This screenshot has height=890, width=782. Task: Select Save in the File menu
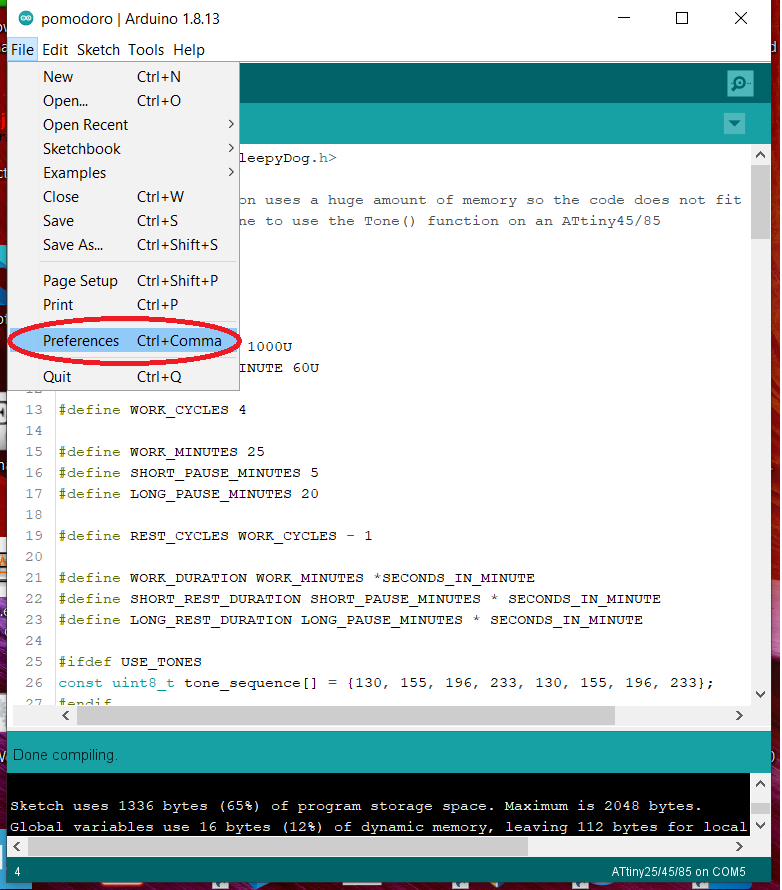pos(123,220)
